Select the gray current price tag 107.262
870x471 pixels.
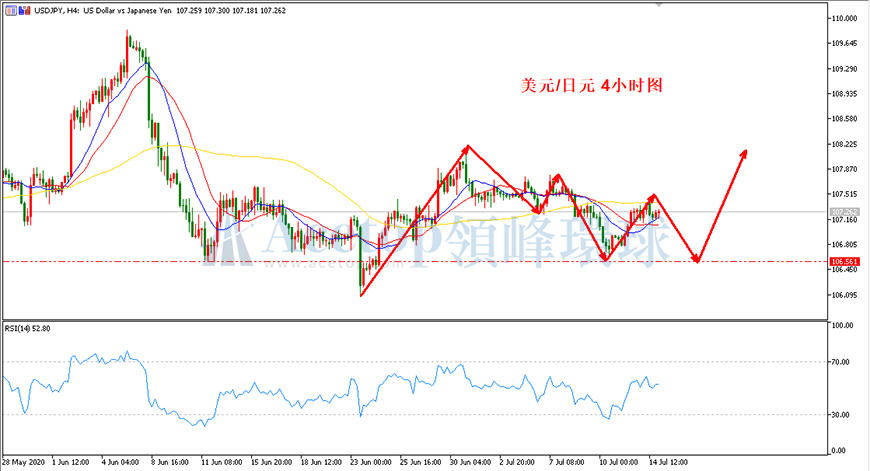(x=844, y=212)
